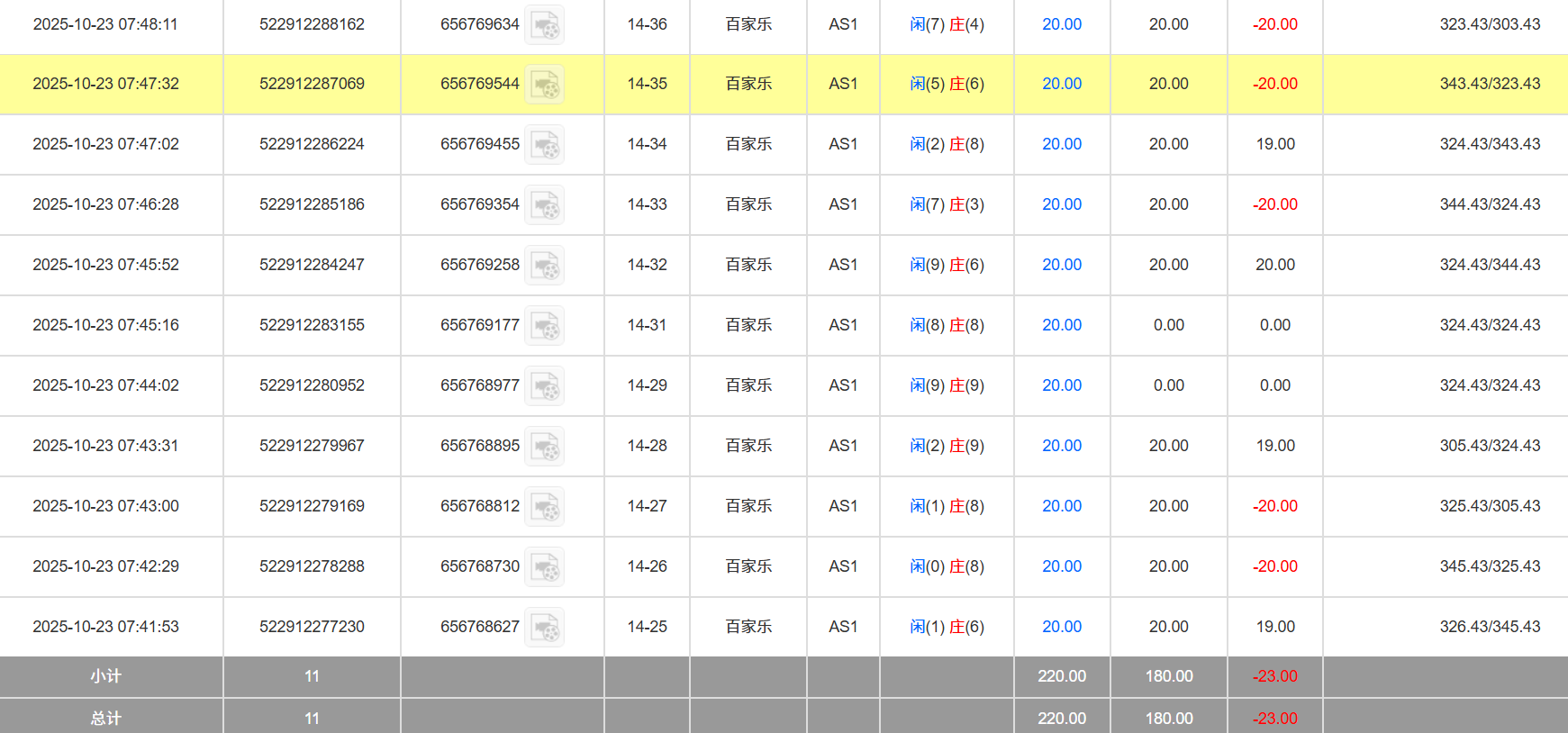Screen dimensions: 1568x733
Task: Open video replay for round 656769455
Action: [x=544, y=145]
